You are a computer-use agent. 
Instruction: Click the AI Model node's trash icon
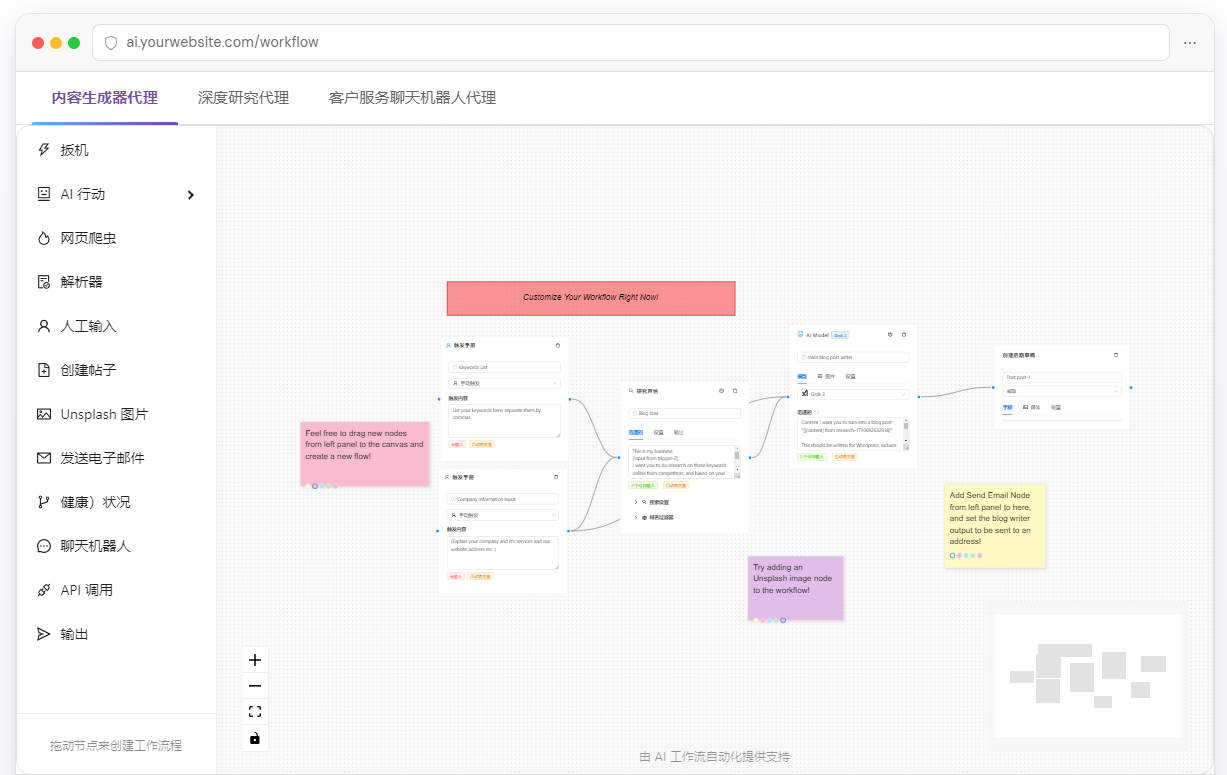[x=904, y=334]
